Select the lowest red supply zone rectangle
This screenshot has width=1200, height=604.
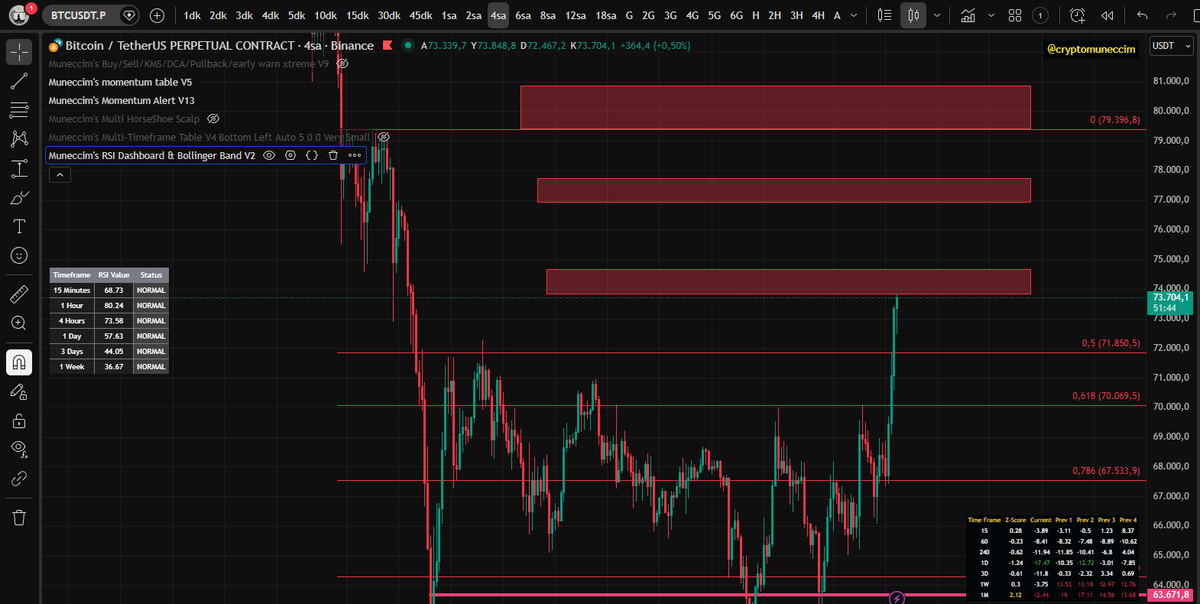788,282
